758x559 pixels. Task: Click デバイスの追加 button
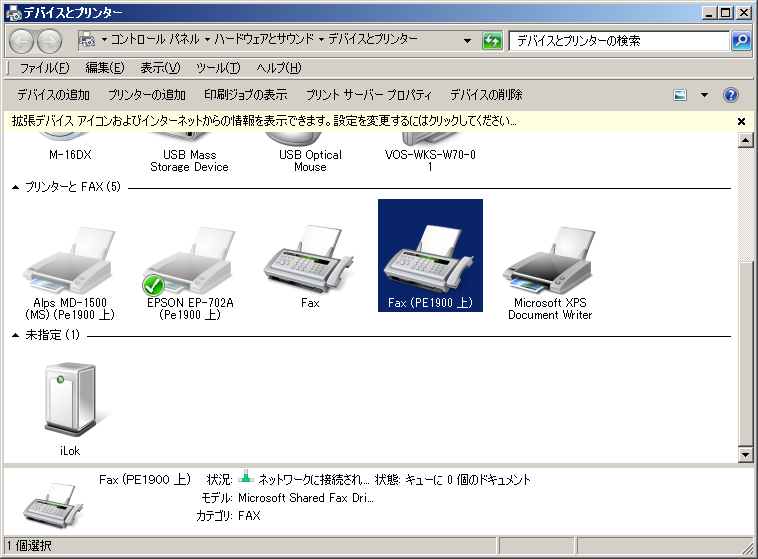(53, 95)
